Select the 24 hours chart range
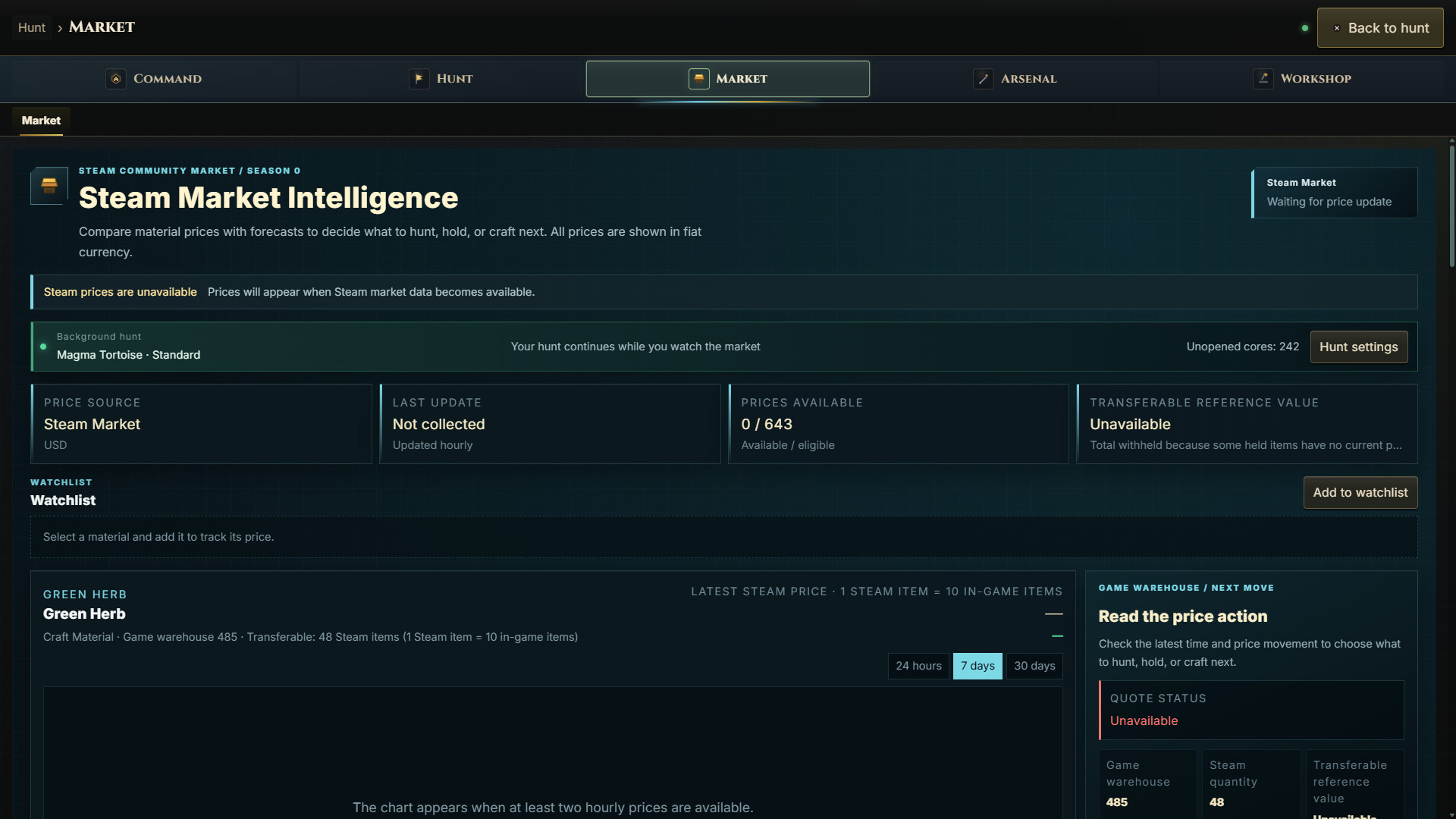The height and width of the screenshot is (819, 1456). click(918, 666)
